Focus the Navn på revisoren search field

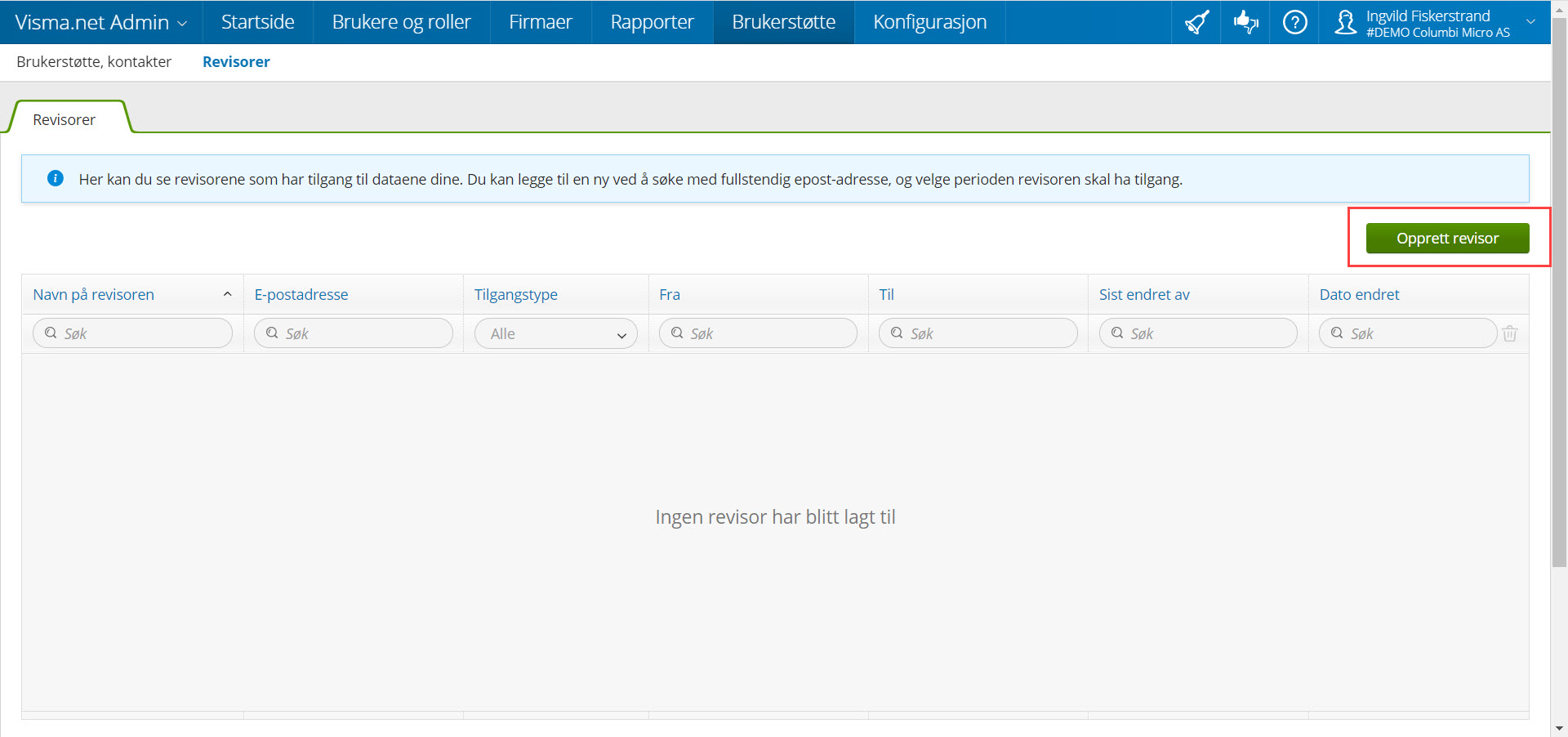132,333
